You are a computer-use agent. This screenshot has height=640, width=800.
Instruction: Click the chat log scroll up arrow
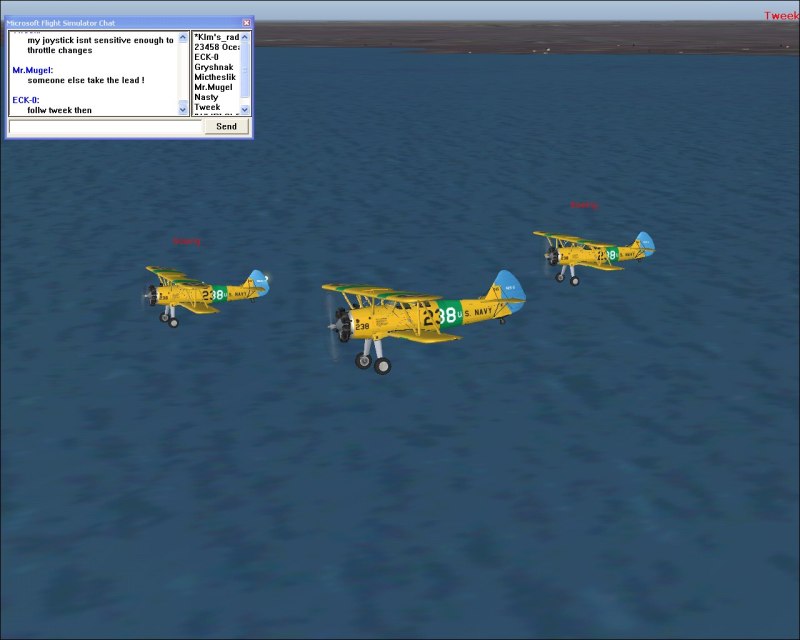click(x=183, y=38)
